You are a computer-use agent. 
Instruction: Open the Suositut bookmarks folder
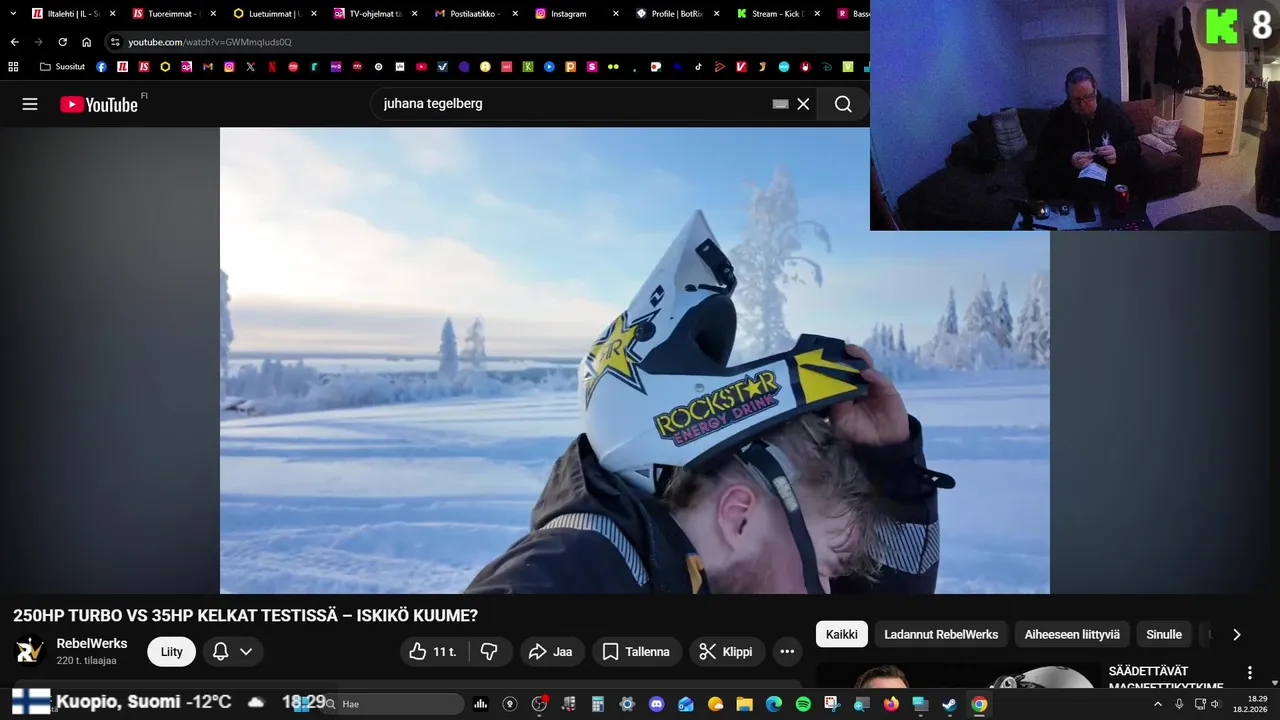click(x=62, y=67)
